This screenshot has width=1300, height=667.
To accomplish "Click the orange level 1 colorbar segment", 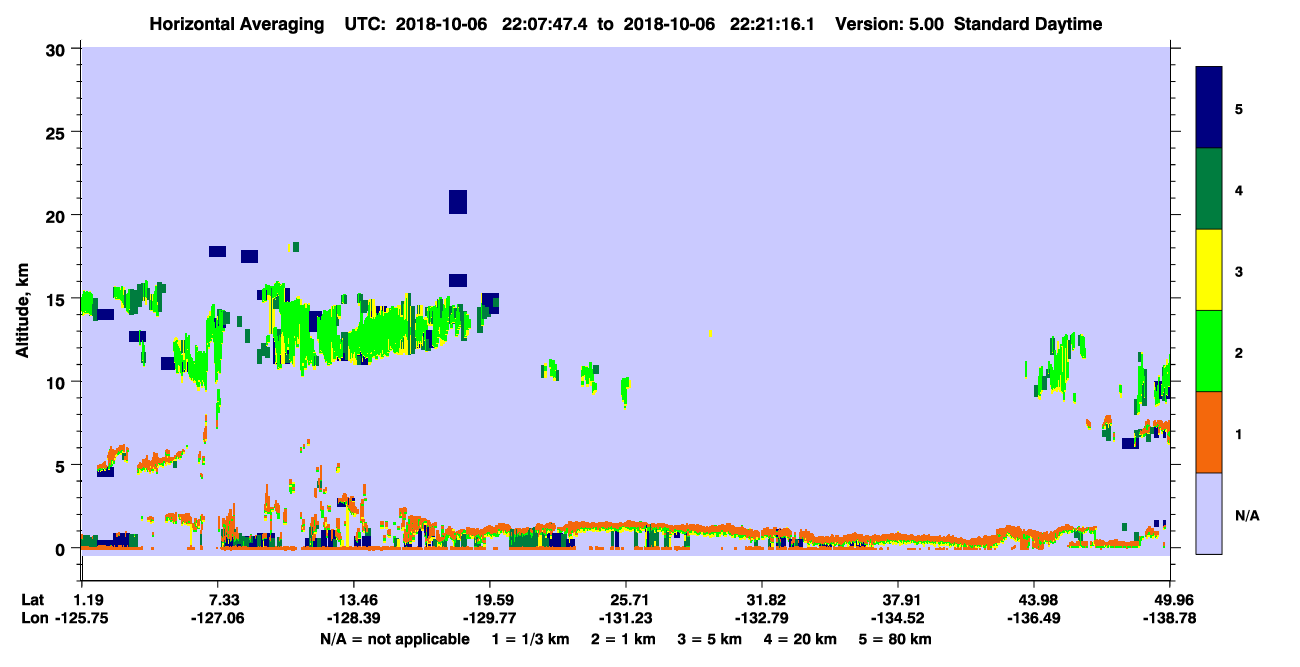I will tap(1209, 432).
